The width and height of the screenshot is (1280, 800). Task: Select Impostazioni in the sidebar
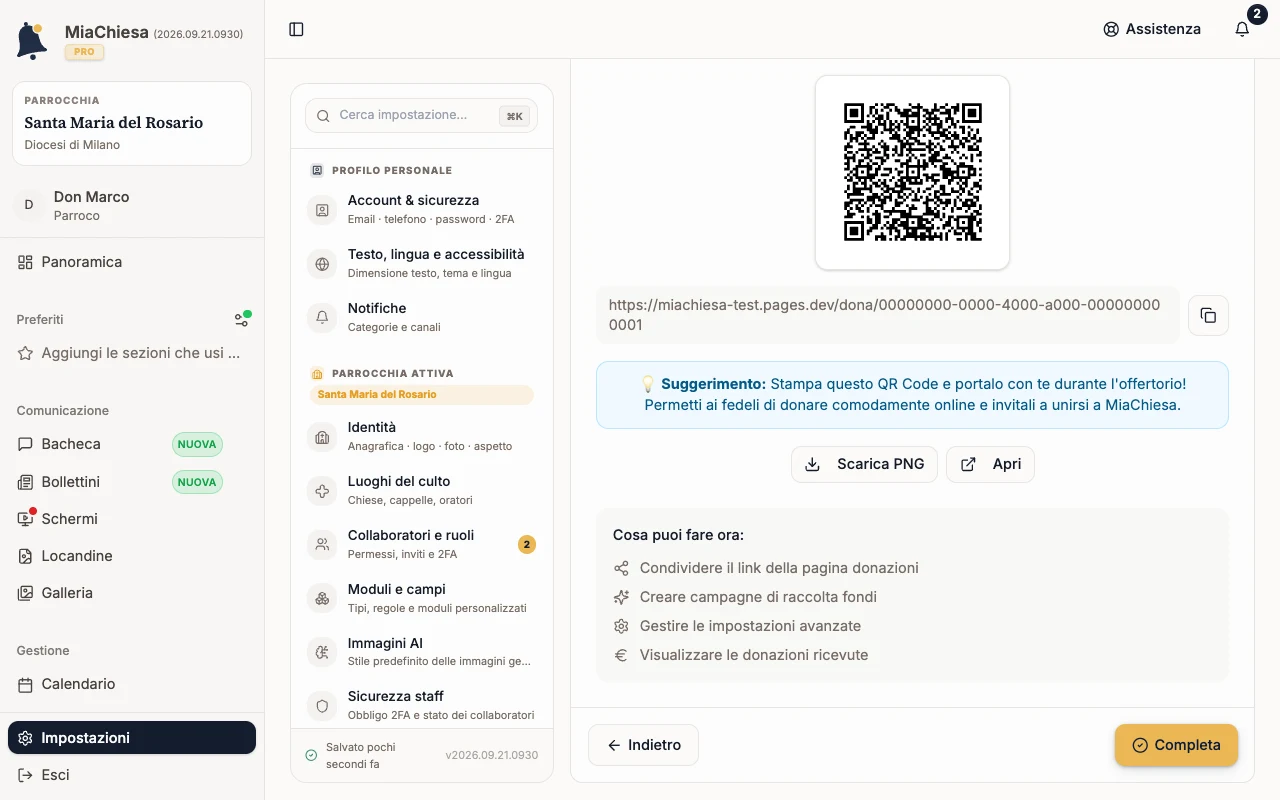[132, 738]
